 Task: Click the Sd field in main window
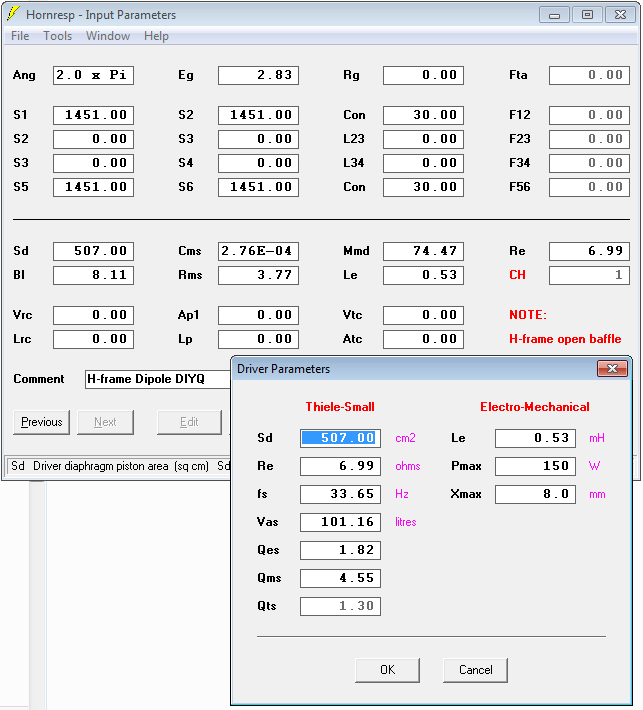(93, 251)
